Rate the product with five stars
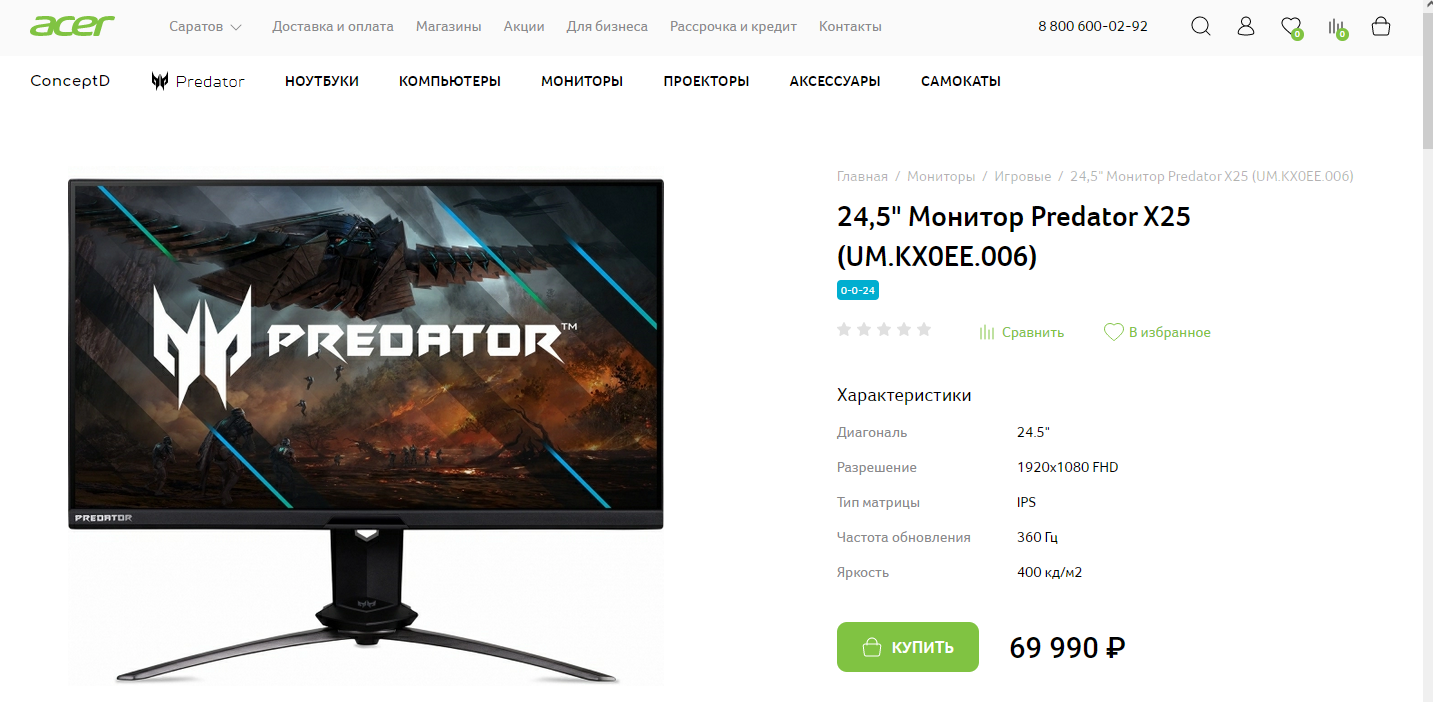1433x702 pixels. [924, 329]
